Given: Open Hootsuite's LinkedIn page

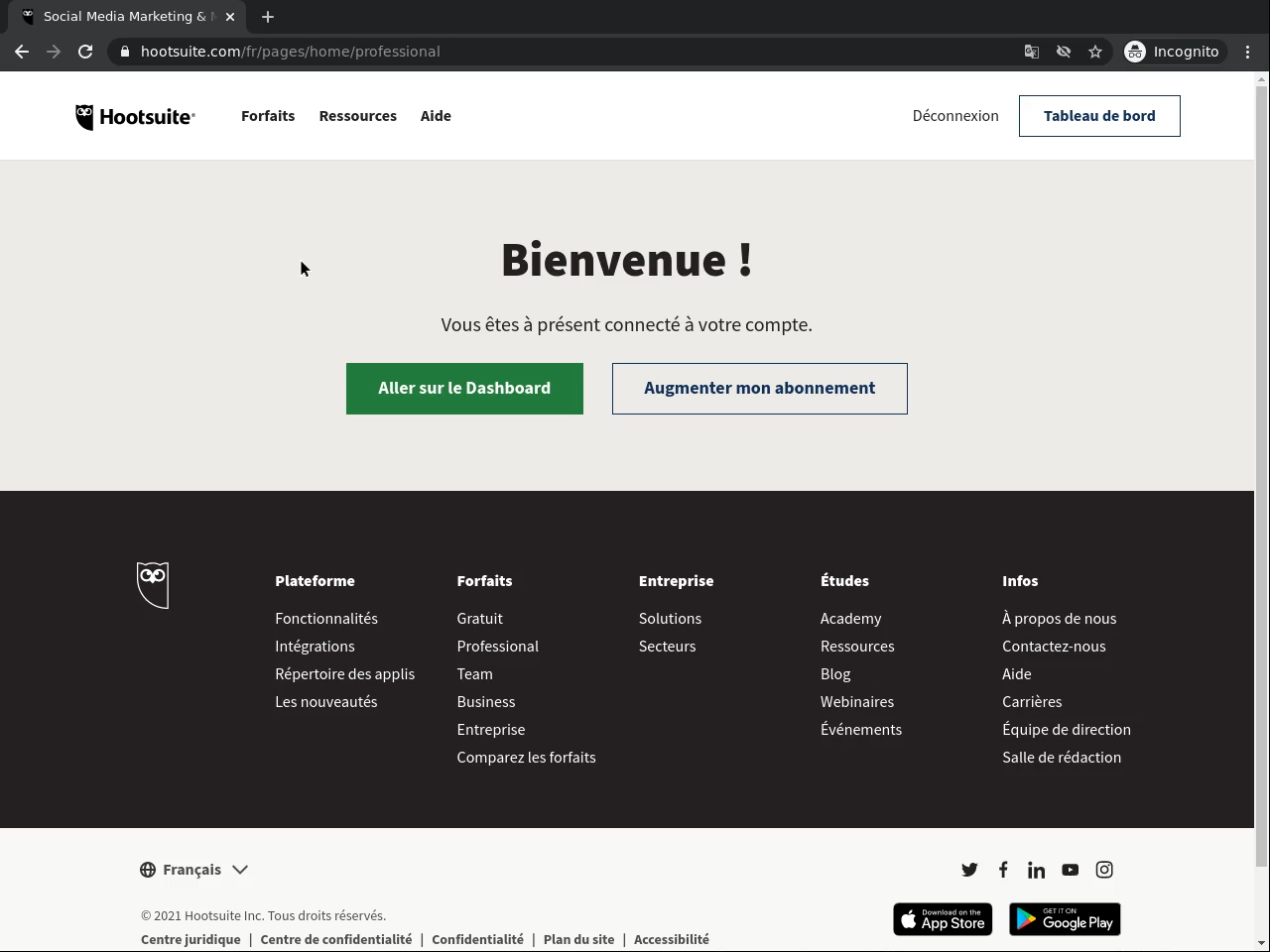Looking at the screenshot, I should coord(1036,870).
